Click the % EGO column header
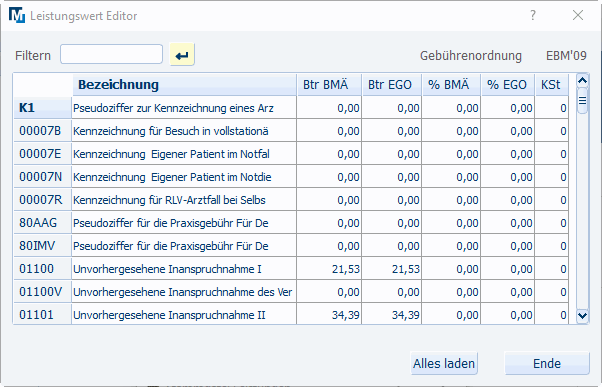This screenshot has height=387, width=602. tap(508, 84)
